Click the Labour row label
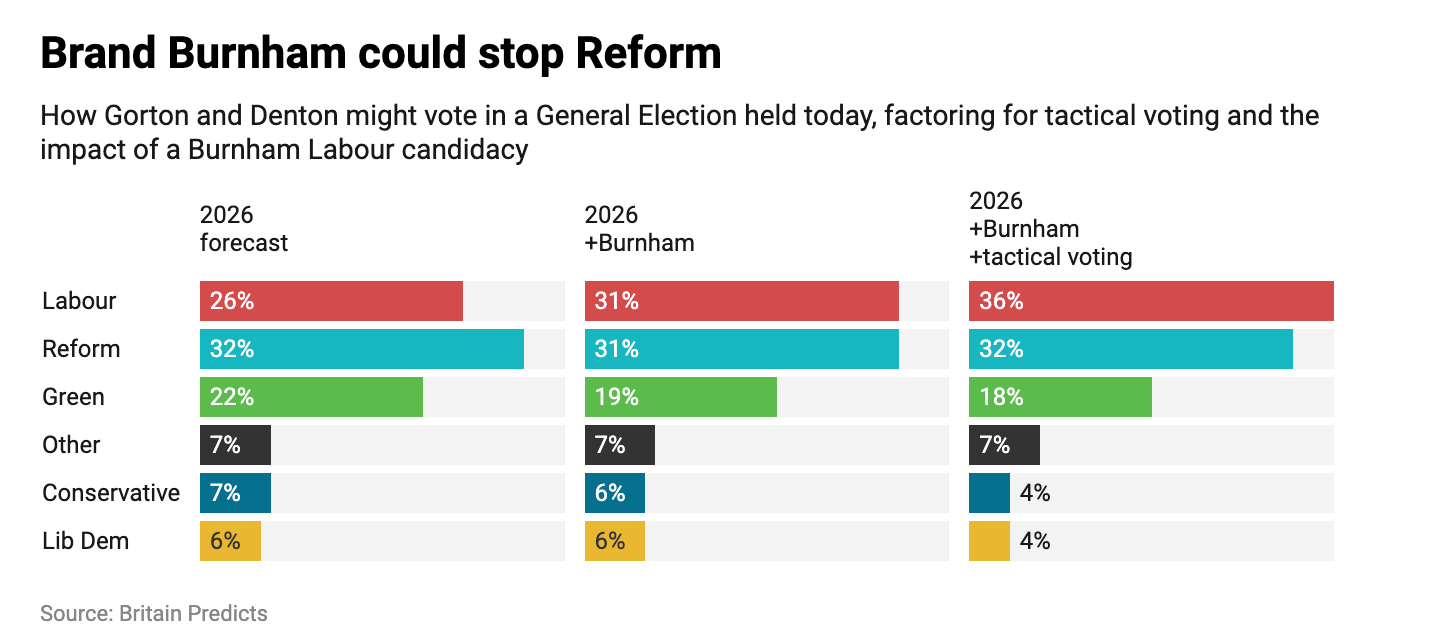This screenshot has width=1434, height=644. point(79,301)
